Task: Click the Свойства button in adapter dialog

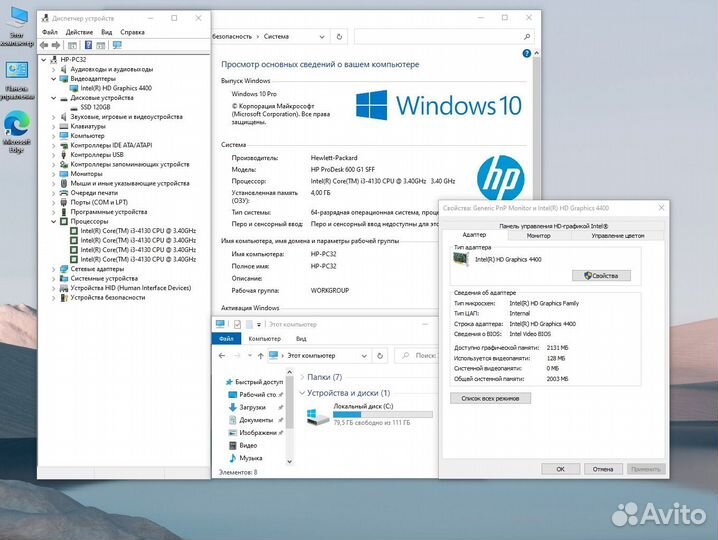Action: pyautogui.click(x=601, y=276)
